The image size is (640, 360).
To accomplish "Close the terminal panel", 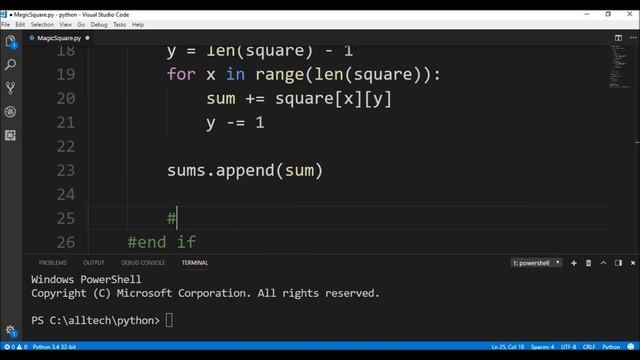I will (633, 263).
